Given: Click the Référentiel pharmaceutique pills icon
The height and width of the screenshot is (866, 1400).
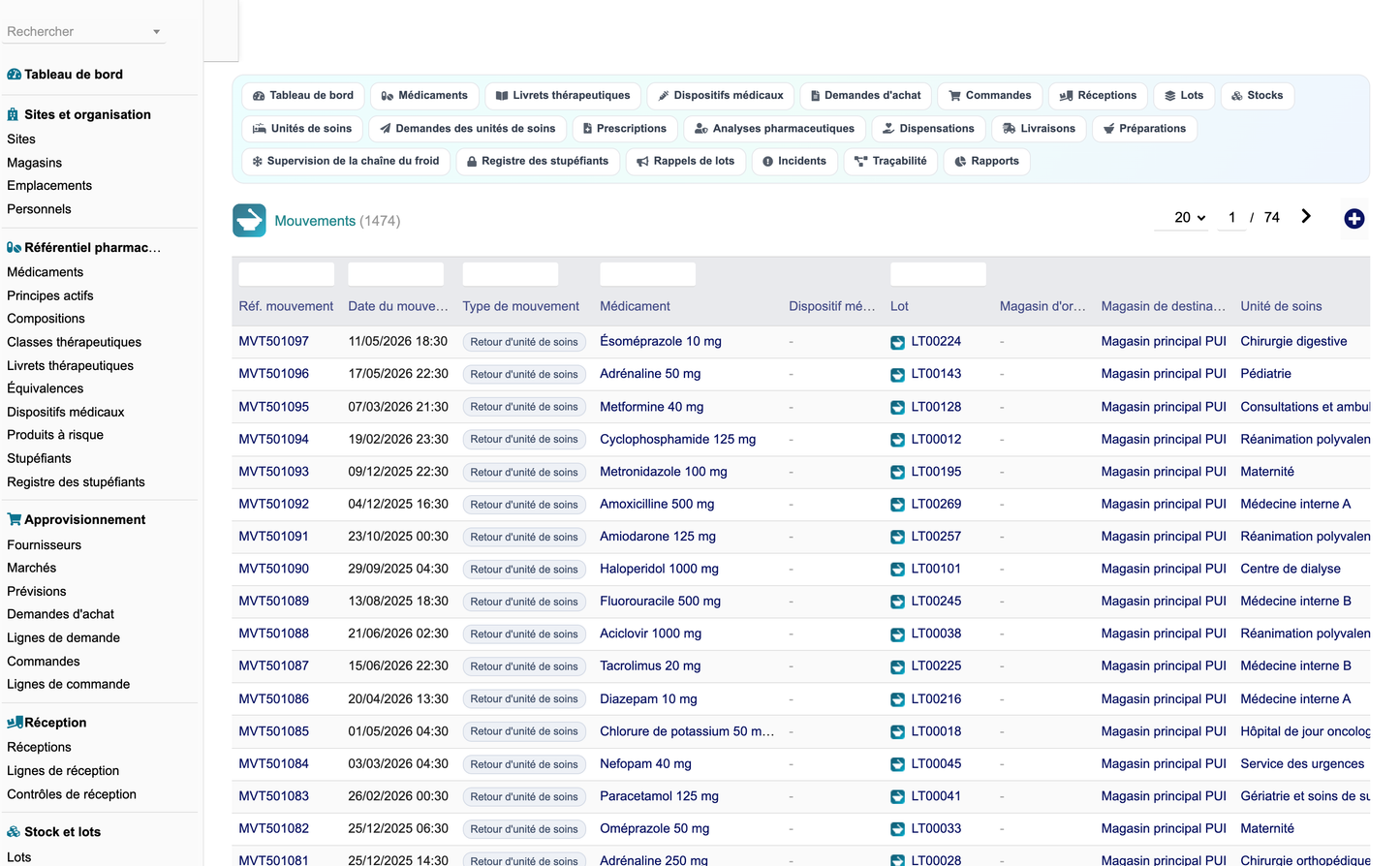Looking at the screenshot, I should coord(14,248).
